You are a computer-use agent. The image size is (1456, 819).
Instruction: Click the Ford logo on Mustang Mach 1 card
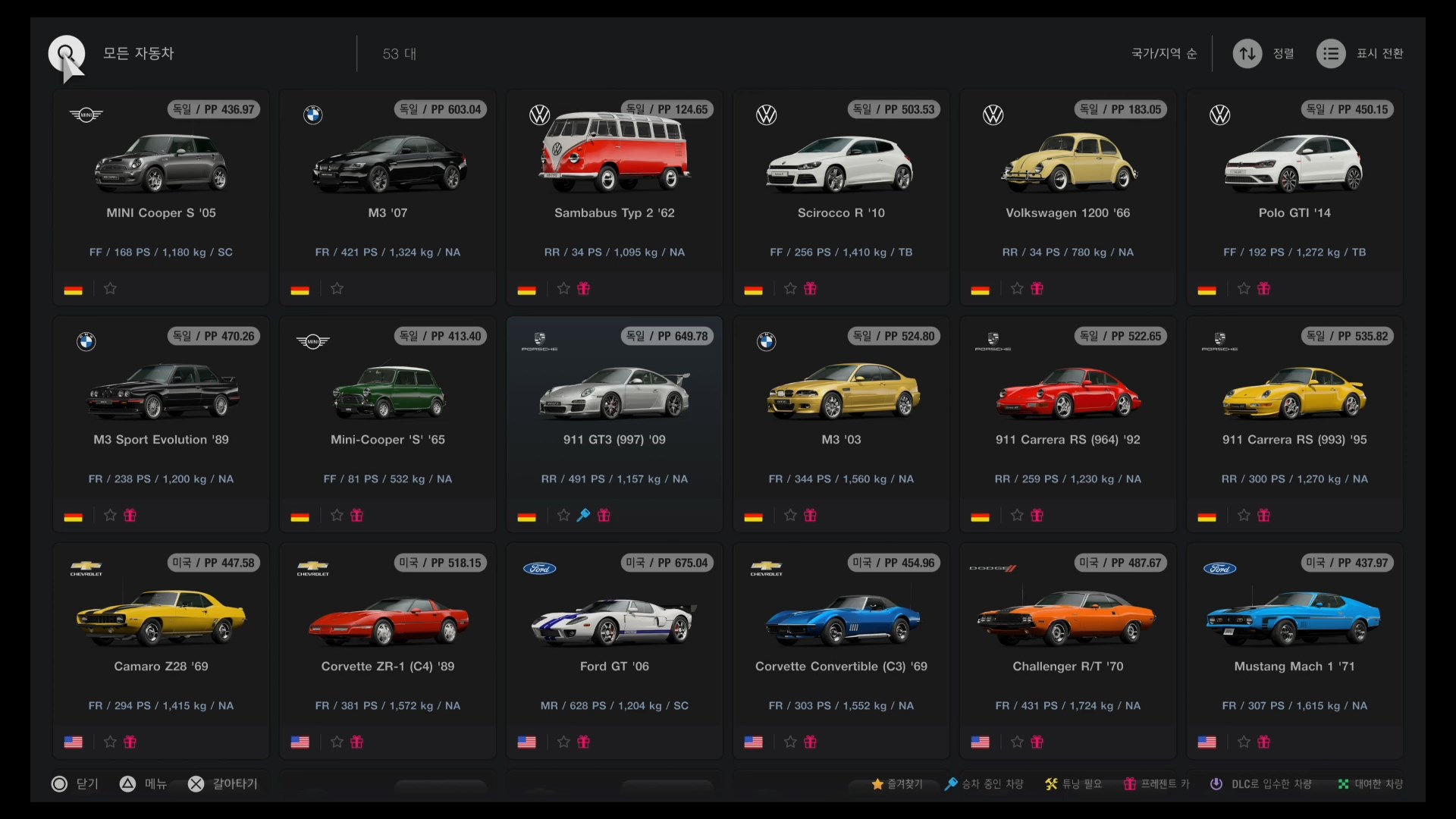coord(1219,568)
